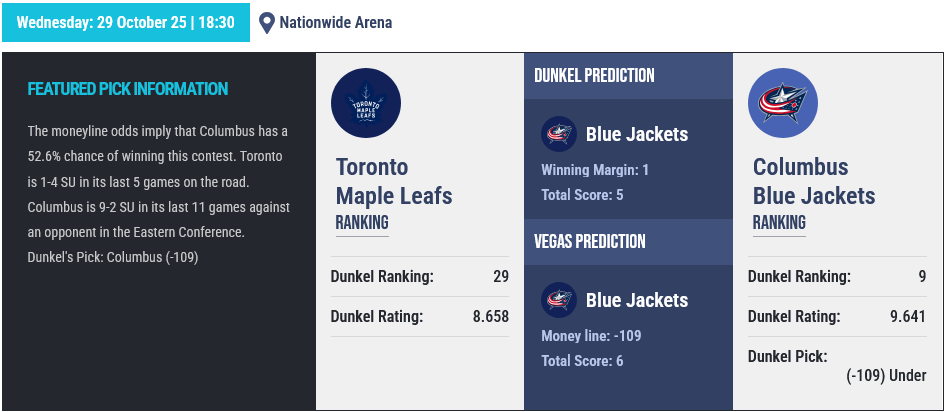Select the Vegas Prediction header

[x=589, y=241]
